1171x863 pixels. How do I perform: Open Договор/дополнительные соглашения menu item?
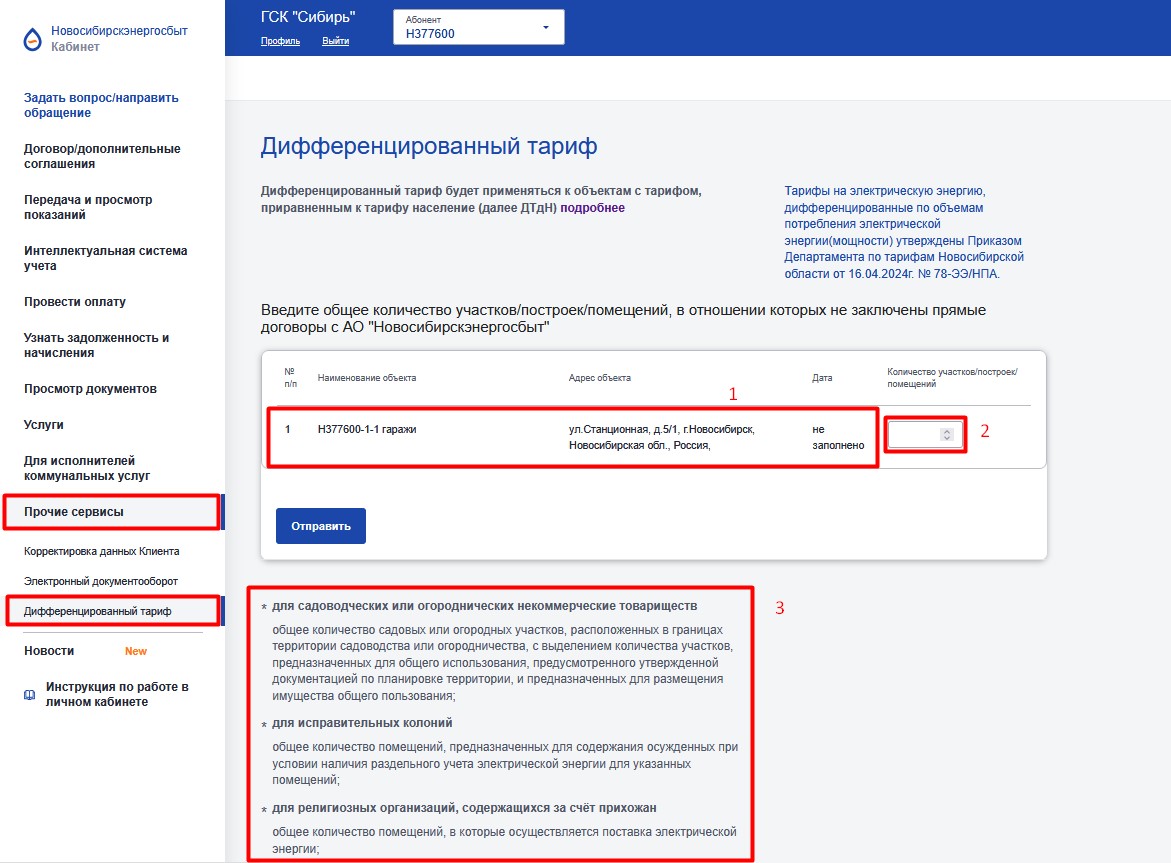pyautogui.click(x=102, y=156)
